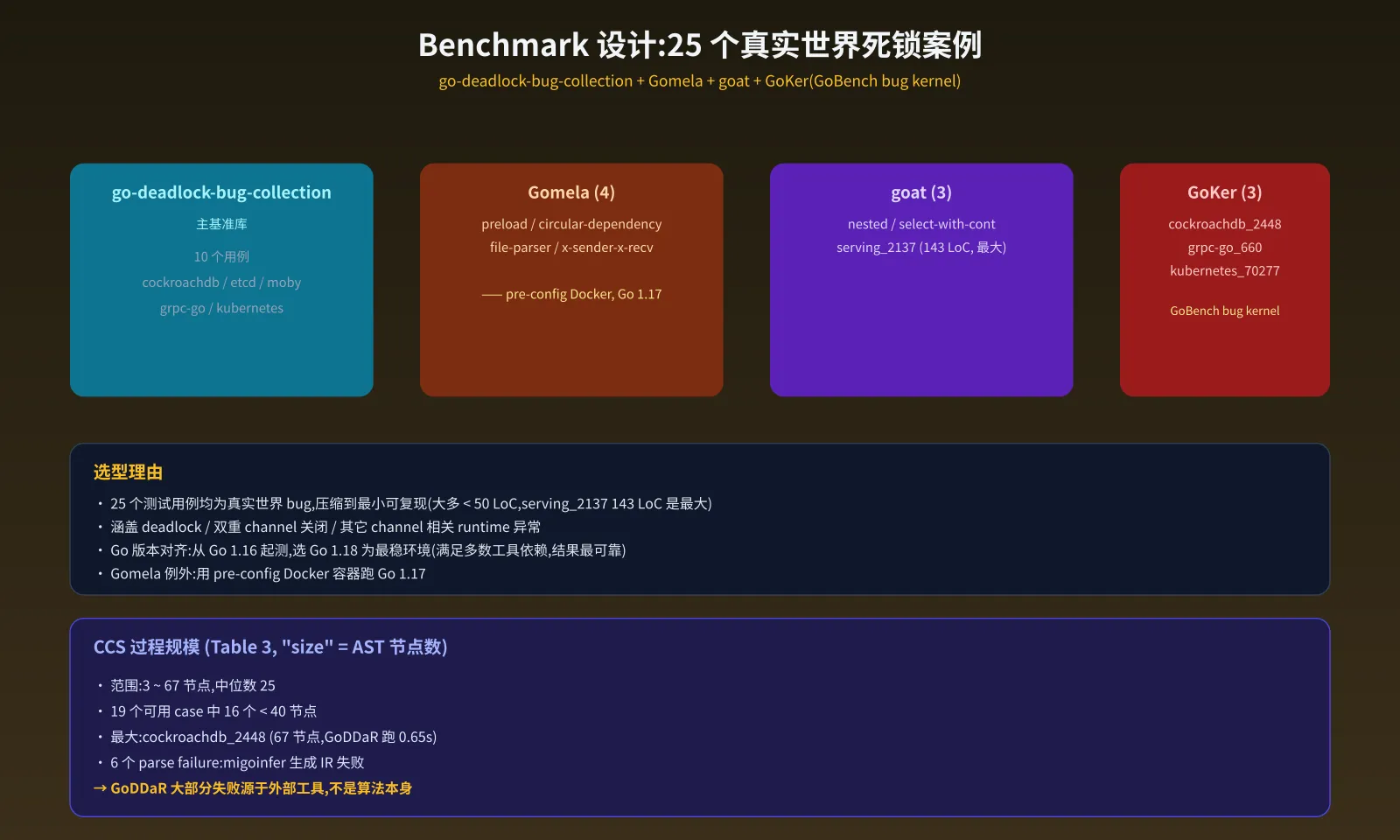The width and height of the screenshot is (1400, 840).
Task: Click the bullet about 25 个测试用例 being real-world bugs
Action: pyautogui.click(x=404, y=504)
